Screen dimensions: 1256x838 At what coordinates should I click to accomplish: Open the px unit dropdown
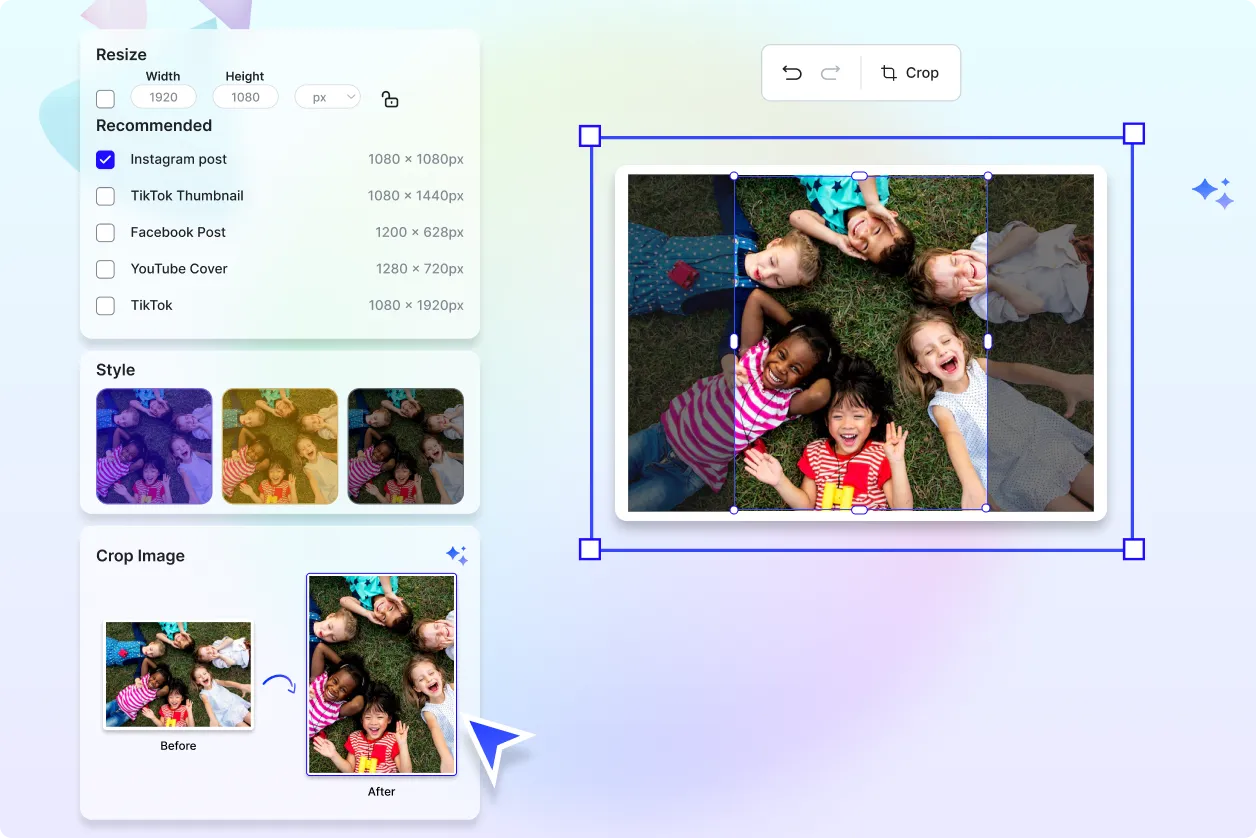point(327,97)
